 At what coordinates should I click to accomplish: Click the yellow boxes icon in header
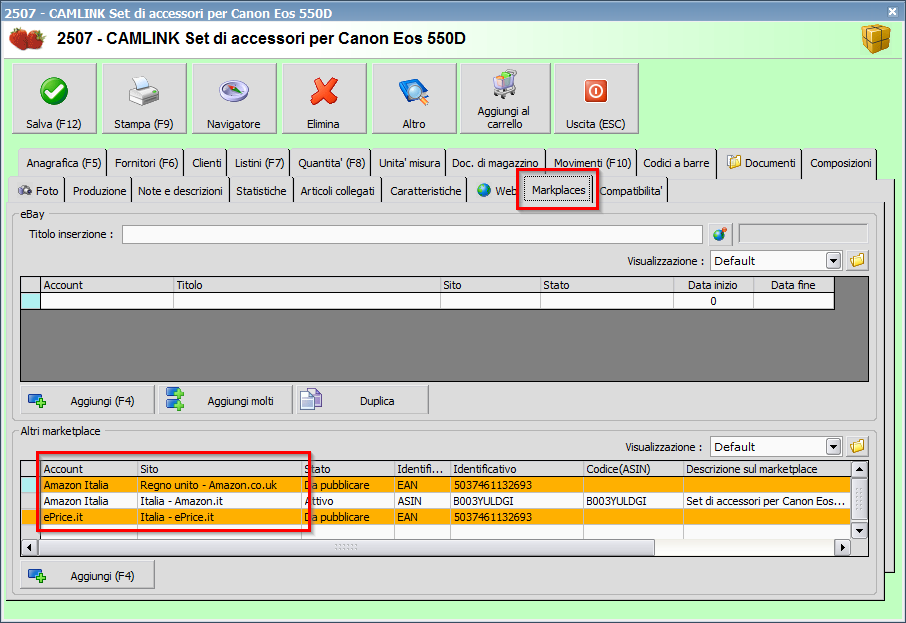(x=876, y=39)
